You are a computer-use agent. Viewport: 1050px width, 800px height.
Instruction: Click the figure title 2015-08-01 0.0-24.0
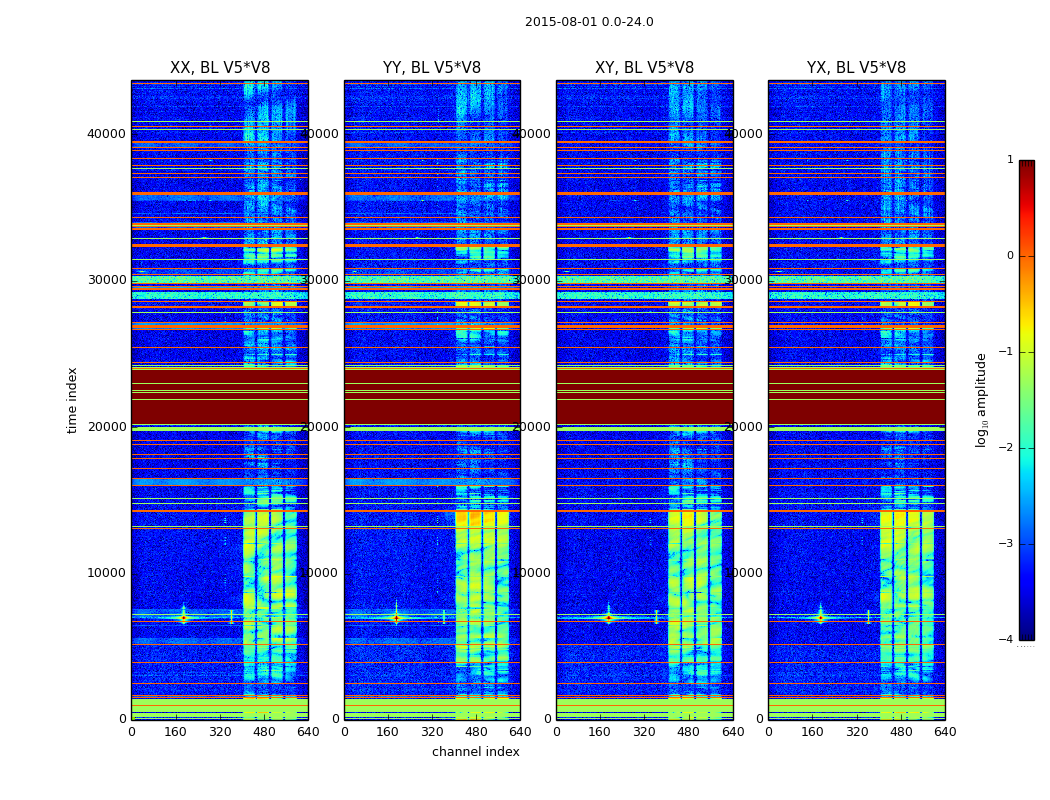click(589, 22)
